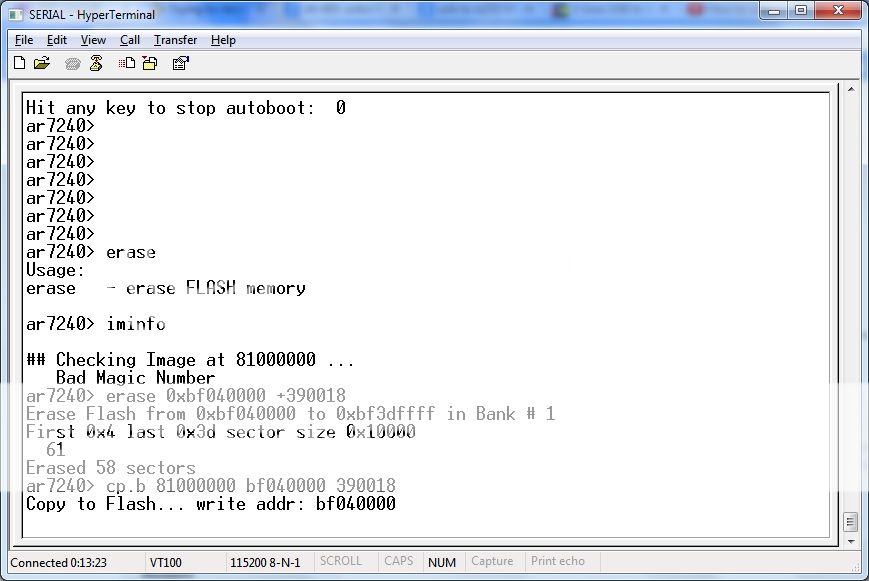Click the 'Erase Flash from 0xbf040000' line

point(290,414)
